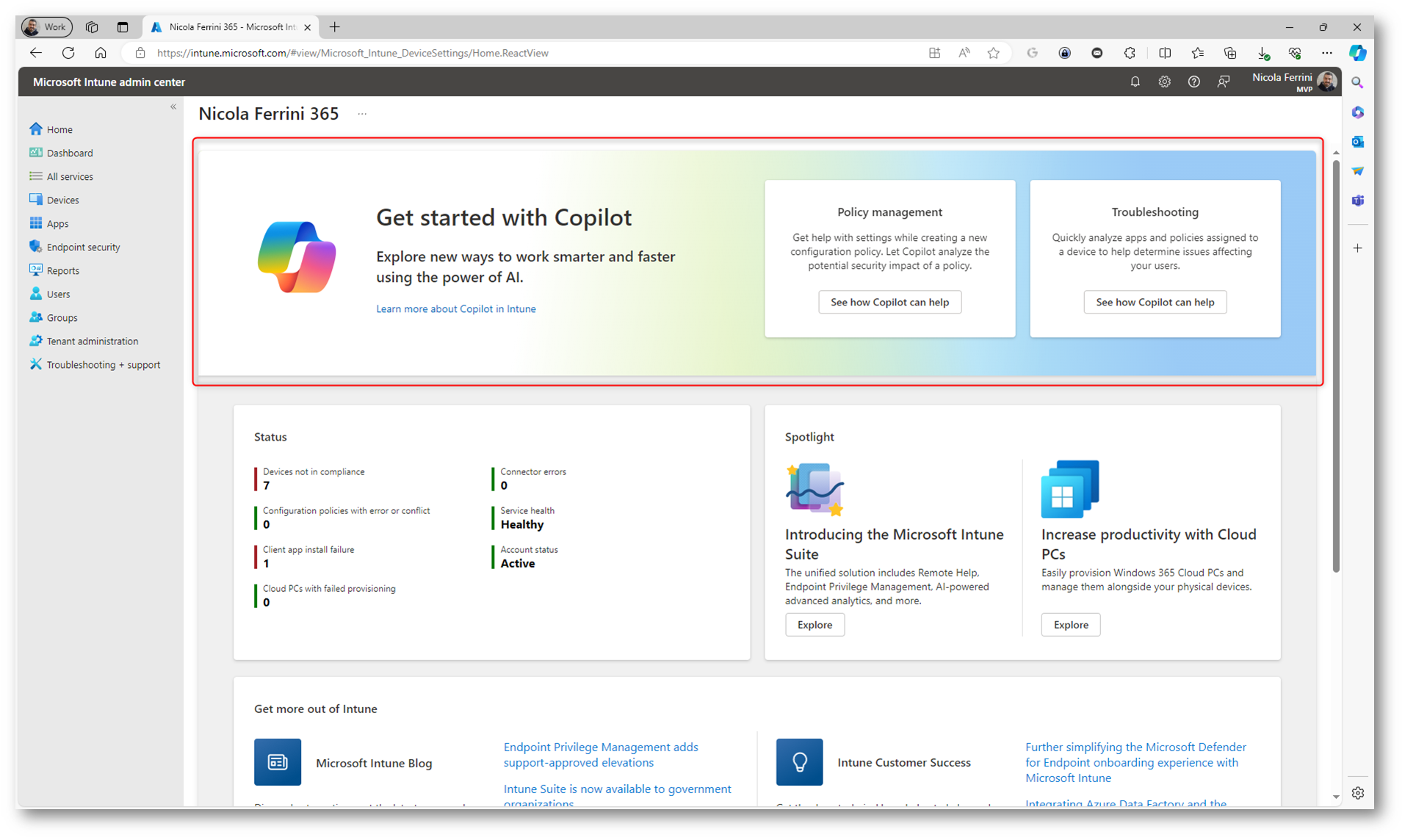Screen dimensions: 1405x840
Task: Click the browser home icon
Action: (x=101, y=53)
